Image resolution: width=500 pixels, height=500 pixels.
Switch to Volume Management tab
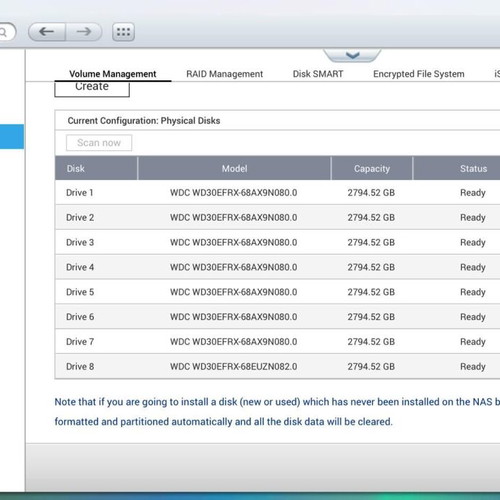click(113, 74)
